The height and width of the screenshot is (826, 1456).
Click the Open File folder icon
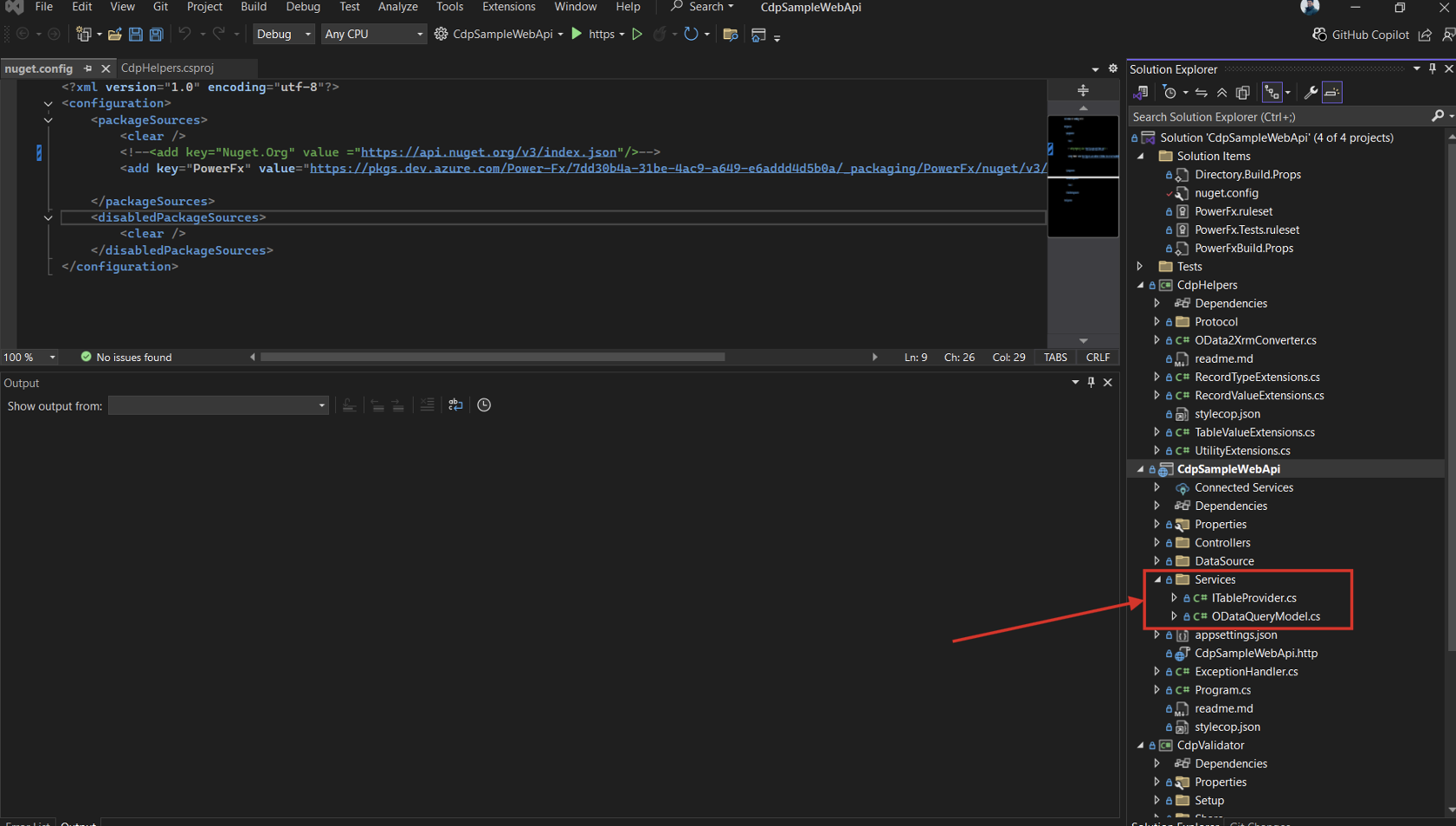[114, 35]
